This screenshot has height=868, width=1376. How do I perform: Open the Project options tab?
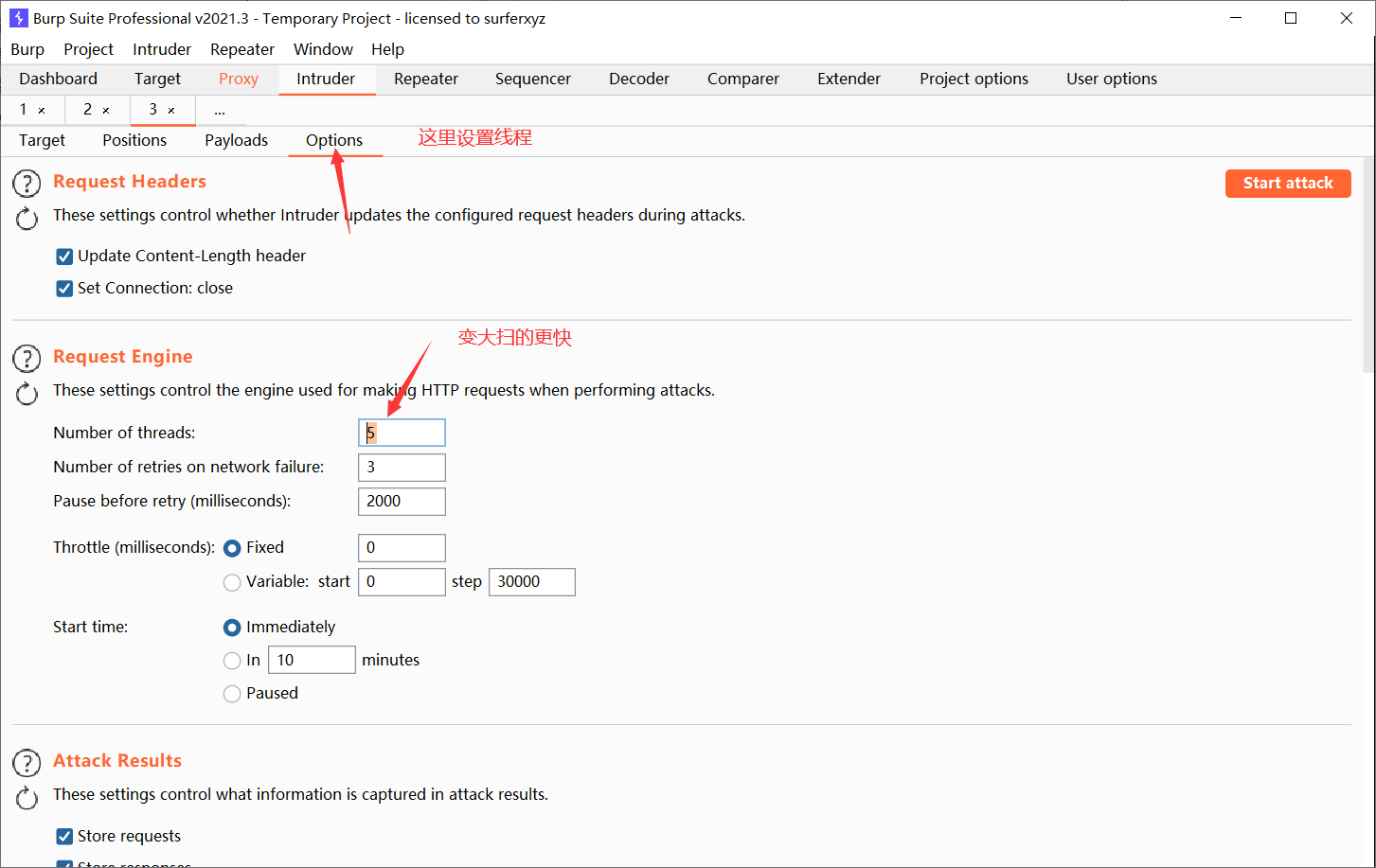[974, 80]
